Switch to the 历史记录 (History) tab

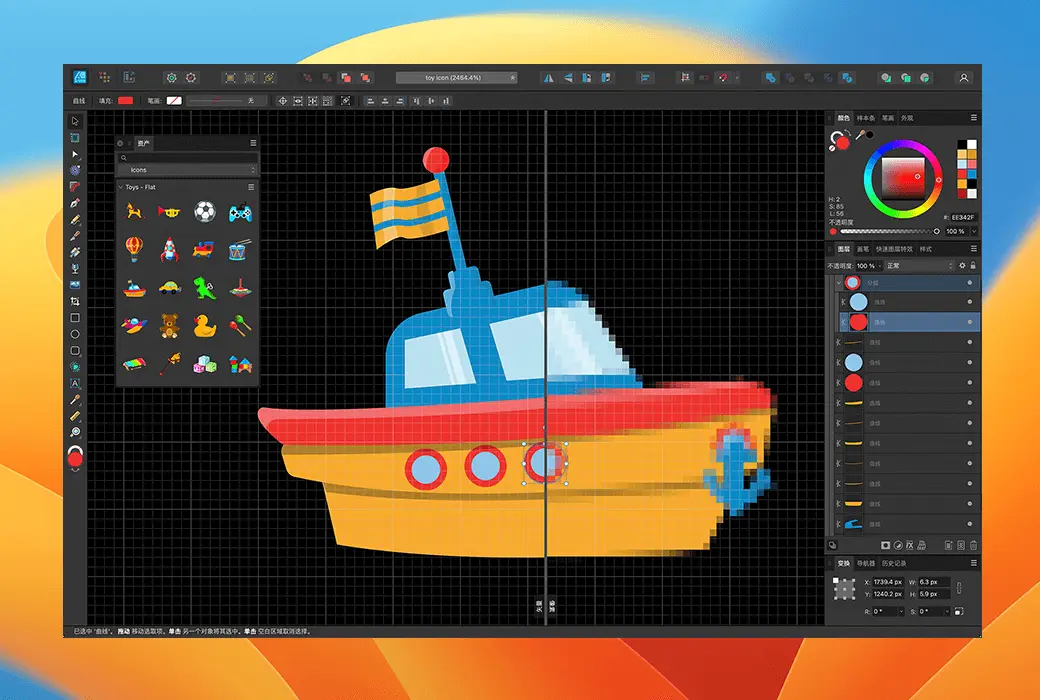tap(894, 563)
